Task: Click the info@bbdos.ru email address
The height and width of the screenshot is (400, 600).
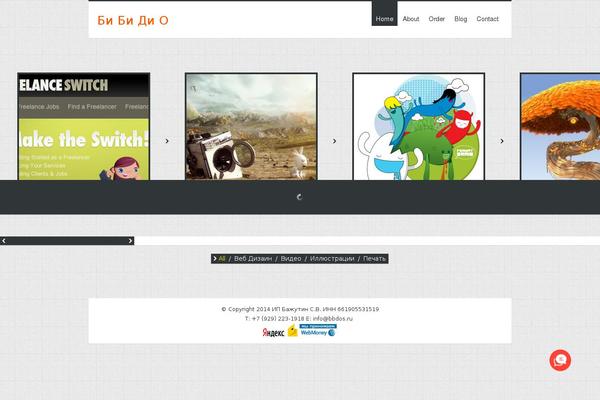Action: [x=333, y=318]
